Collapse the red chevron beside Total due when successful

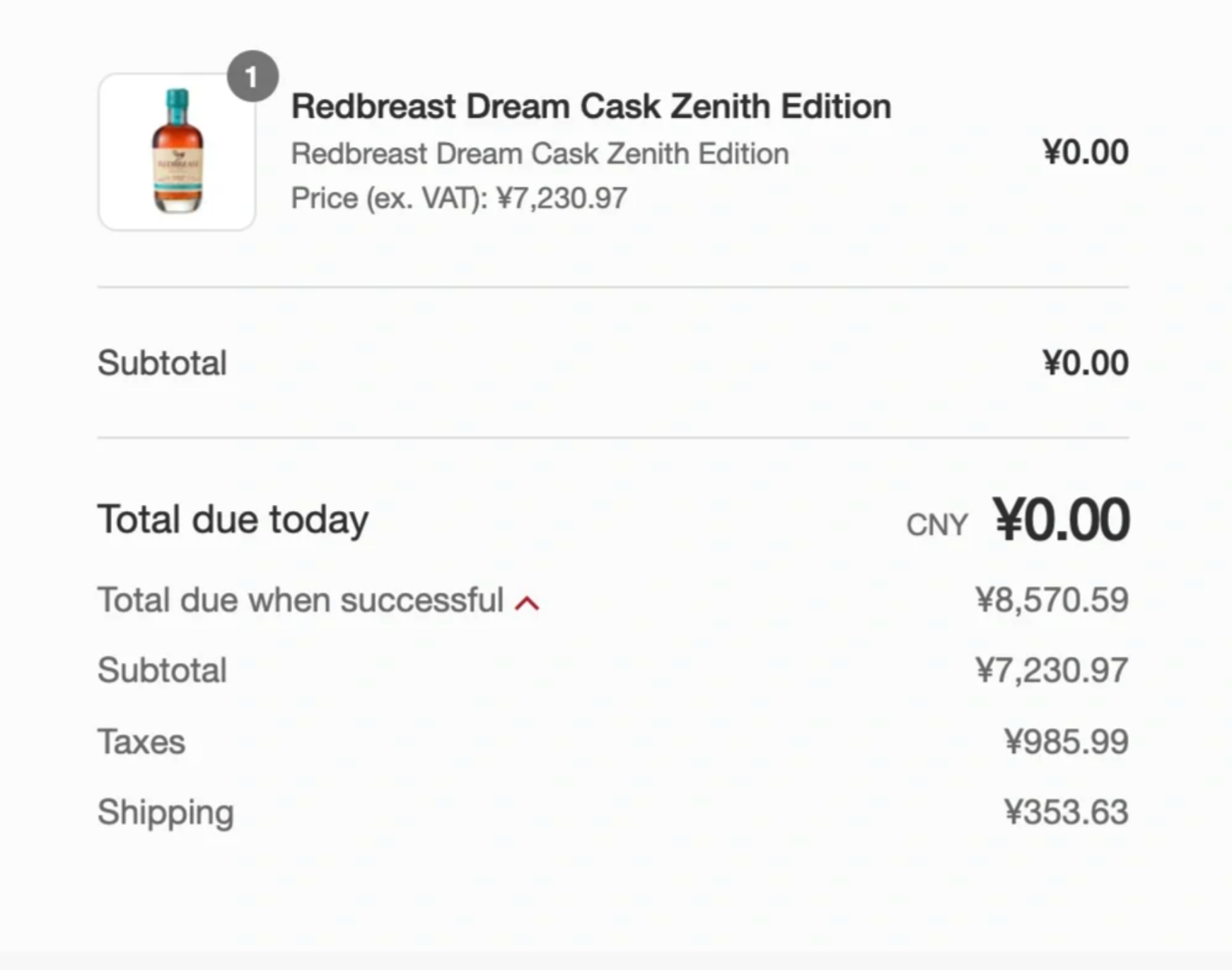coord(527,603)
